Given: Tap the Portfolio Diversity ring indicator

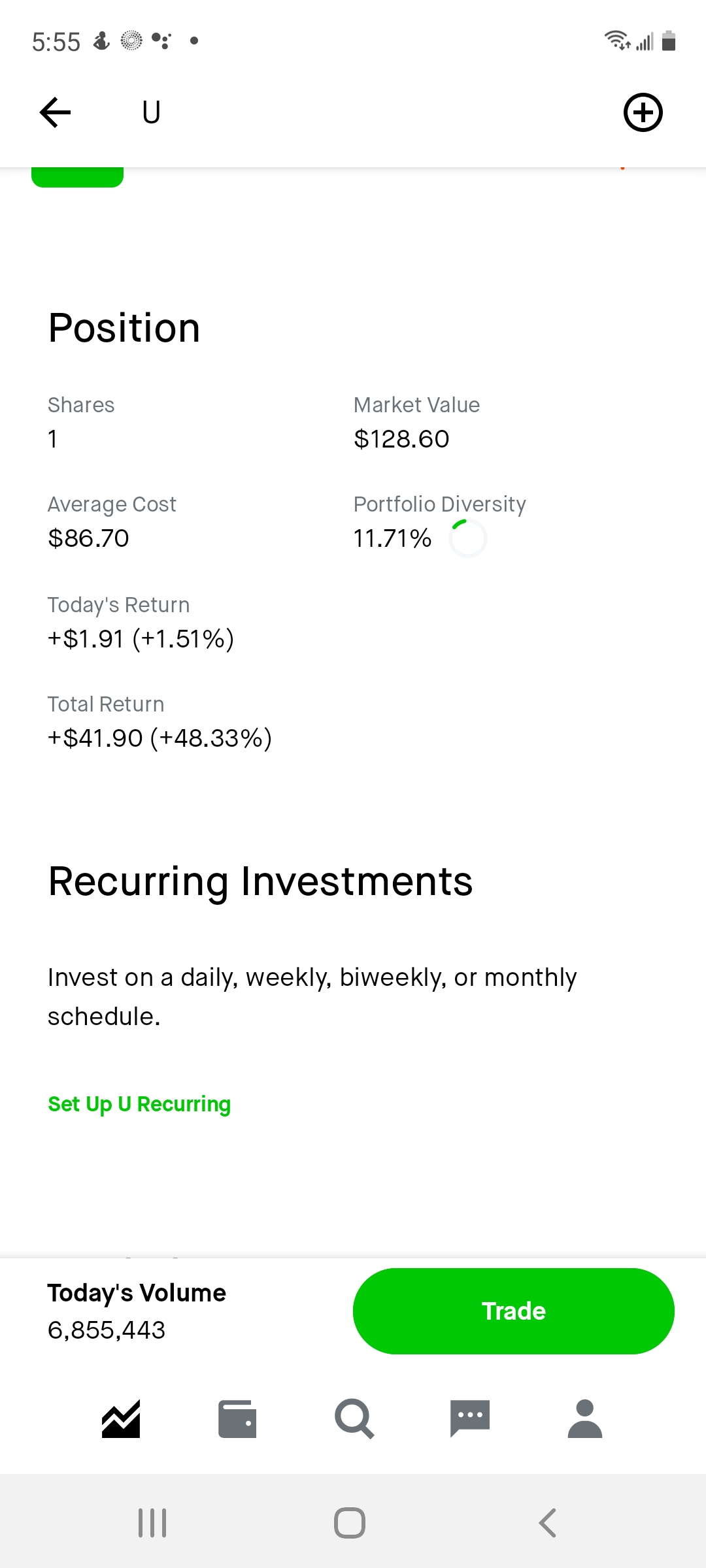Looking at the screenshot, I should tap(468, 538).
